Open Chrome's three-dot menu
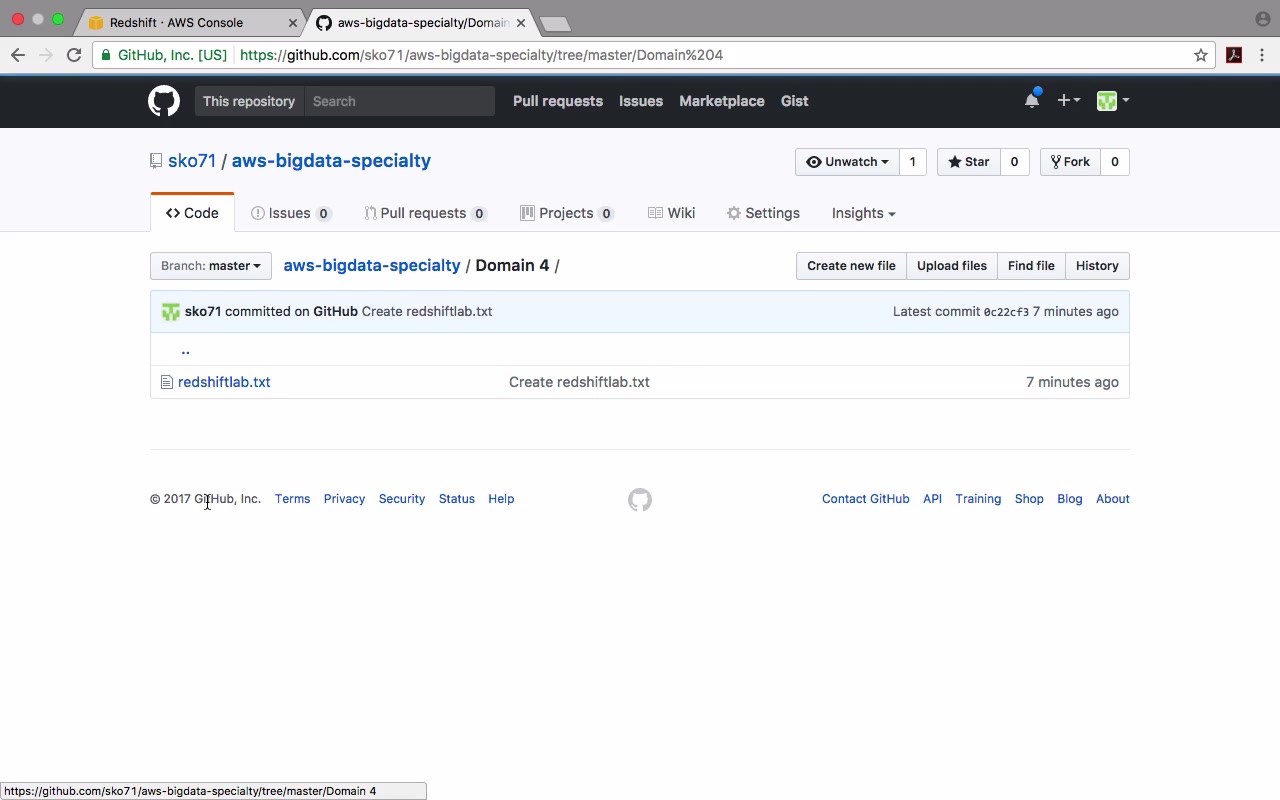 point(1263,55)
